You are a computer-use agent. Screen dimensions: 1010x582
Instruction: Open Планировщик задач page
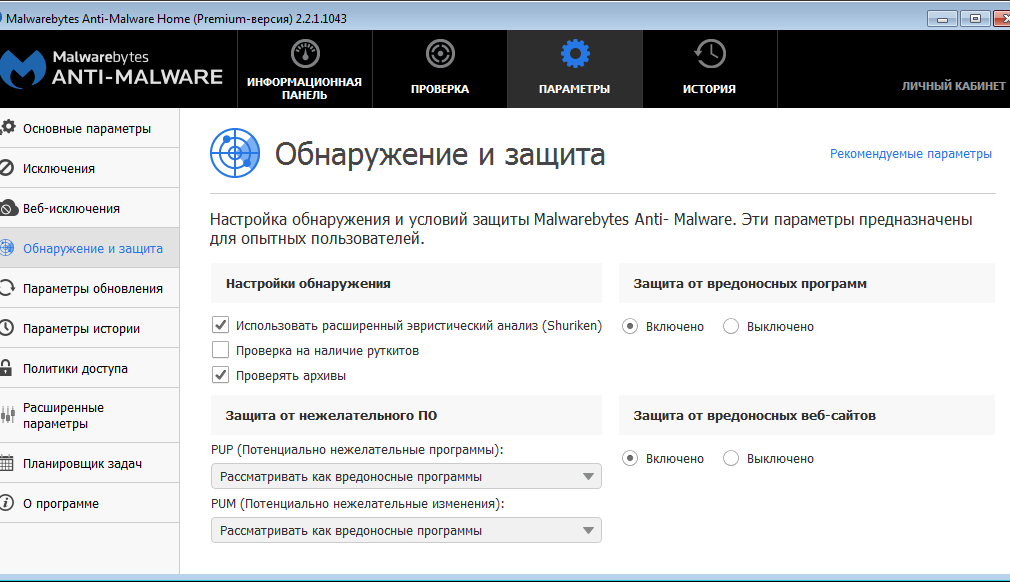[x=90, y=463]
